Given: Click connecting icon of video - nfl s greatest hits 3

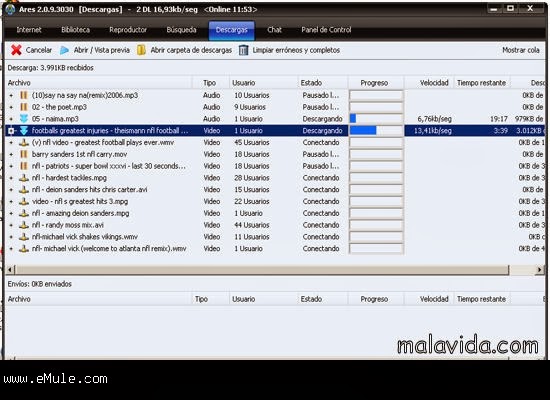Looking at the screenshot, I should pyautogui.click(x=24, y=201).
